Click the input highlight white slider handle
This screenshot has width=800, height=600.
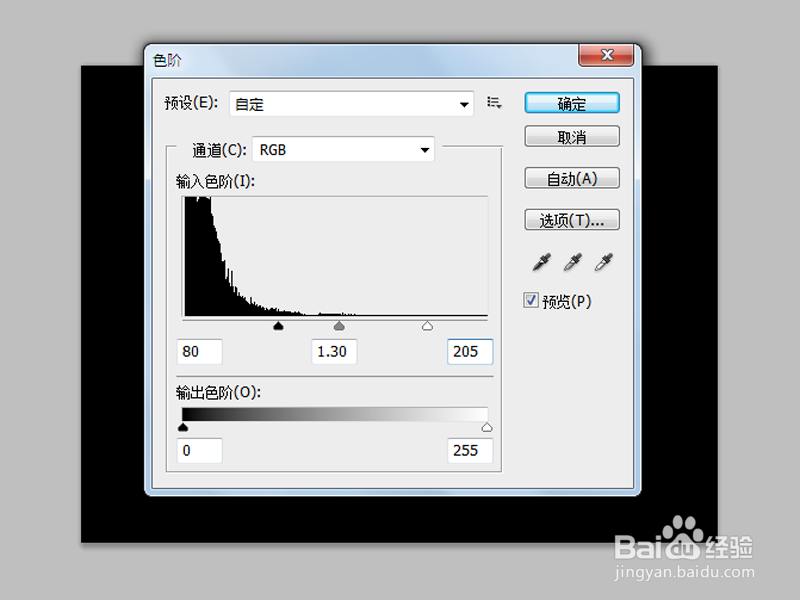coord(428,326)
